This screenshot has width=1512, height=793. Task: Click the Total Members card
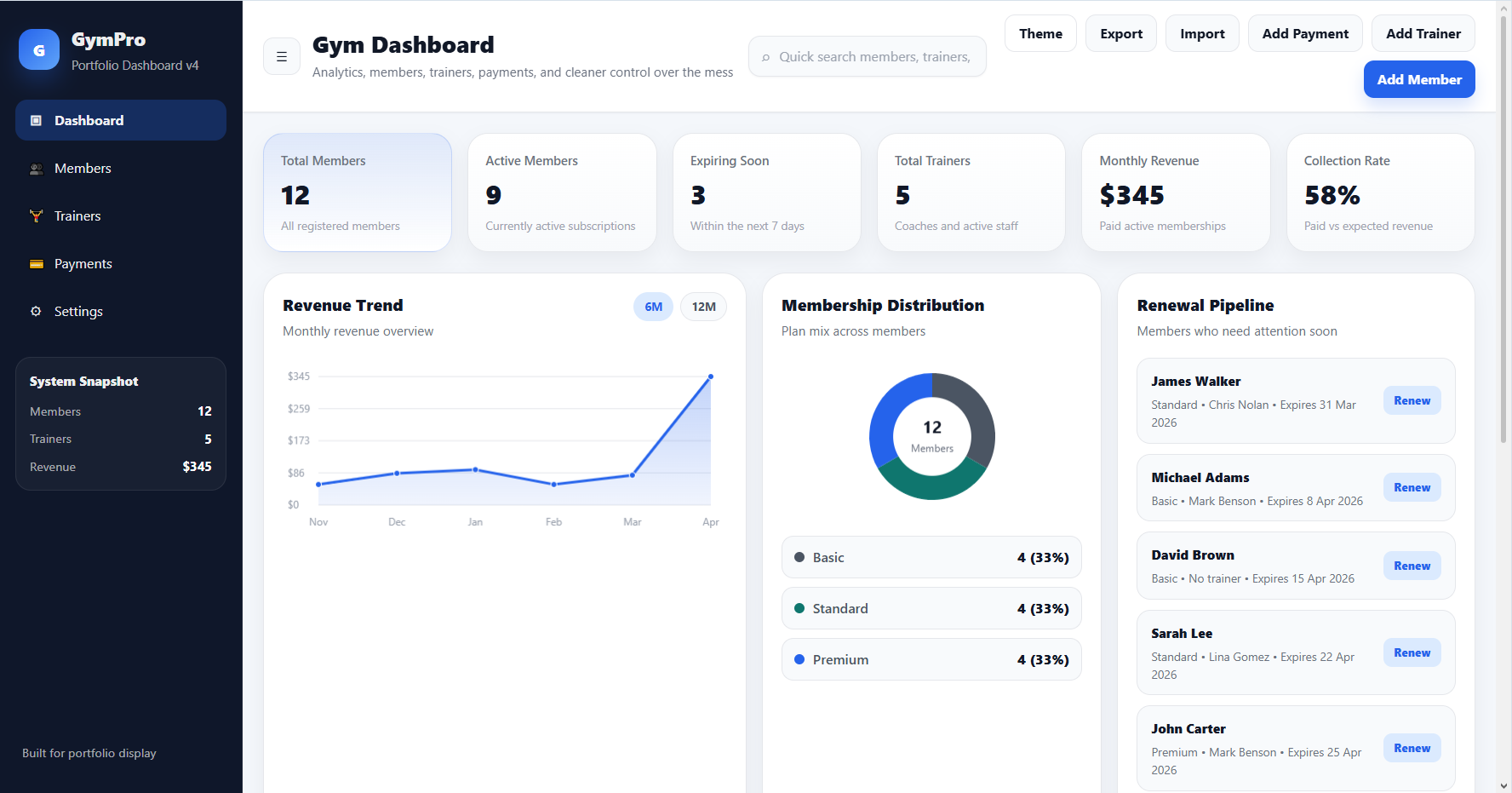pyautogui.click(x=358, y=193)
